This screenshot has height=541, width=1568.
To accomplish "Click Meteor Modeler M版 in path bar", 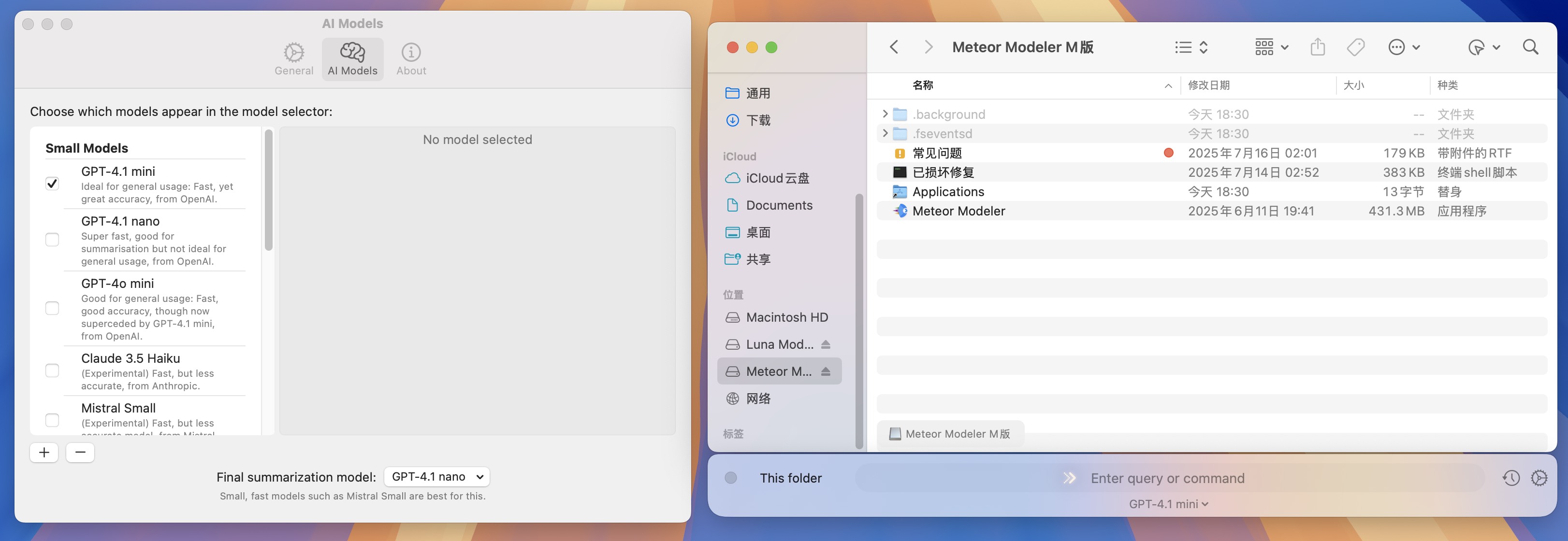I will coord(950,433).
